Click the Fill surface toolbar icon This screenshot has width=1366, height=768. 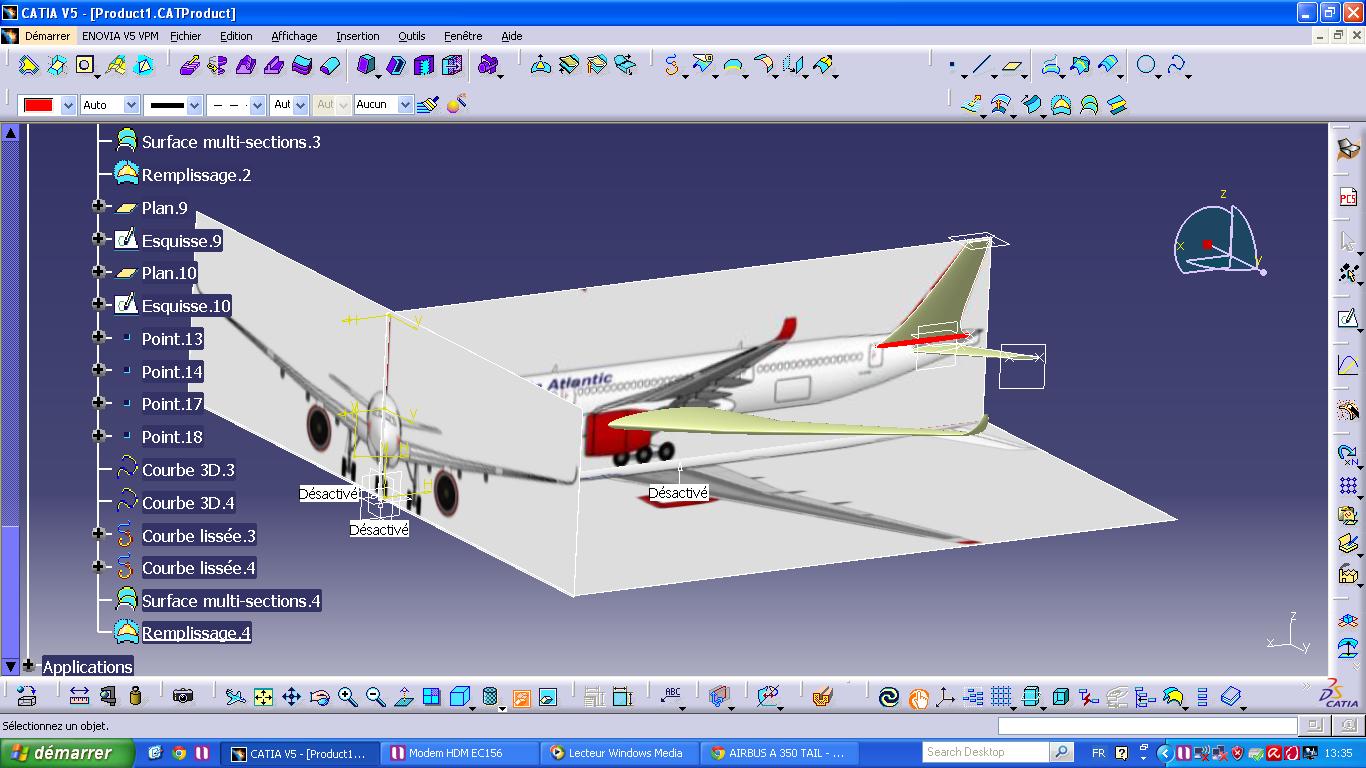(x=1061, y=104)
